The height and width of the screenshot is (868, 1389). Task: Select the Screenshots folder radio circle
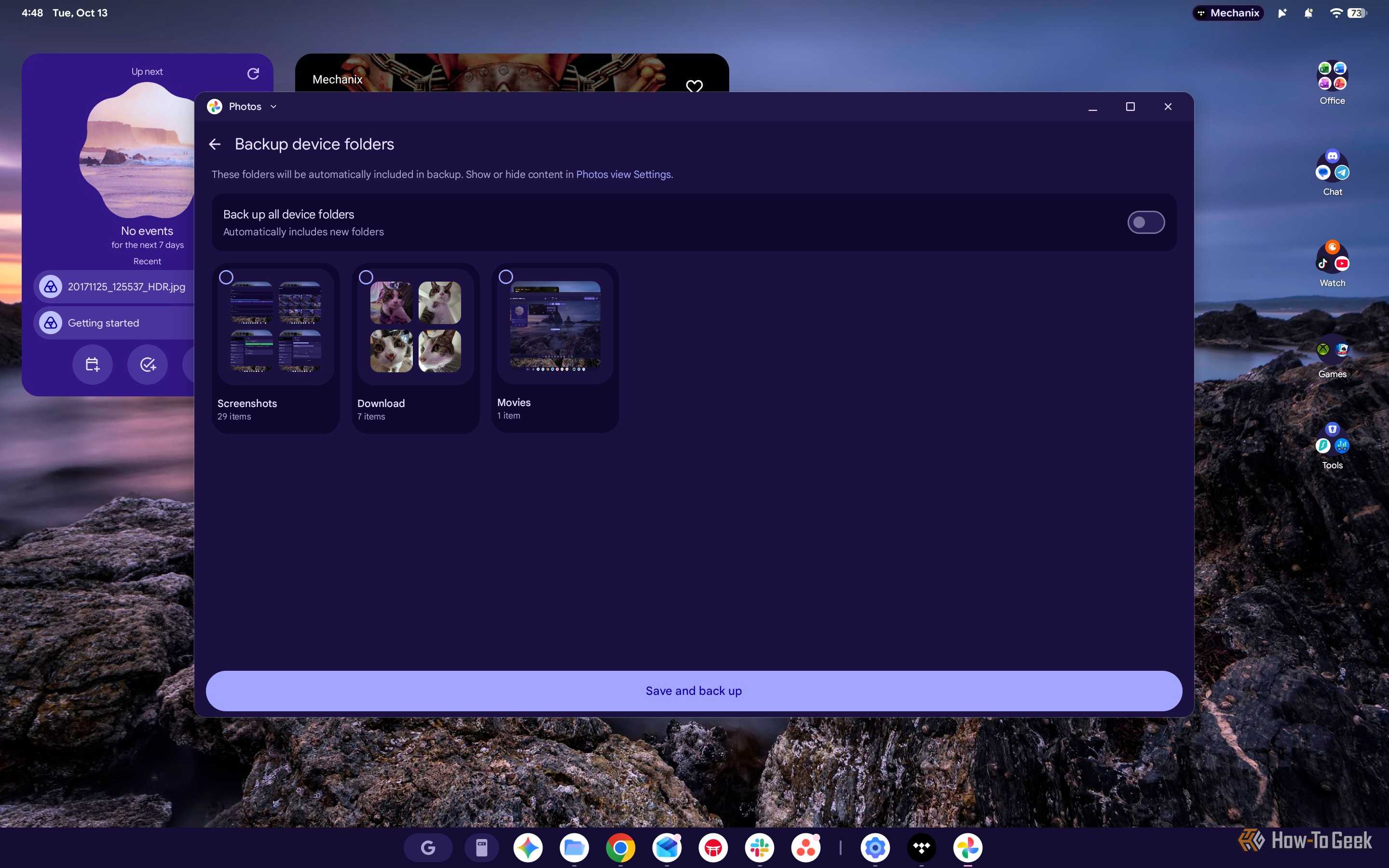226,277
